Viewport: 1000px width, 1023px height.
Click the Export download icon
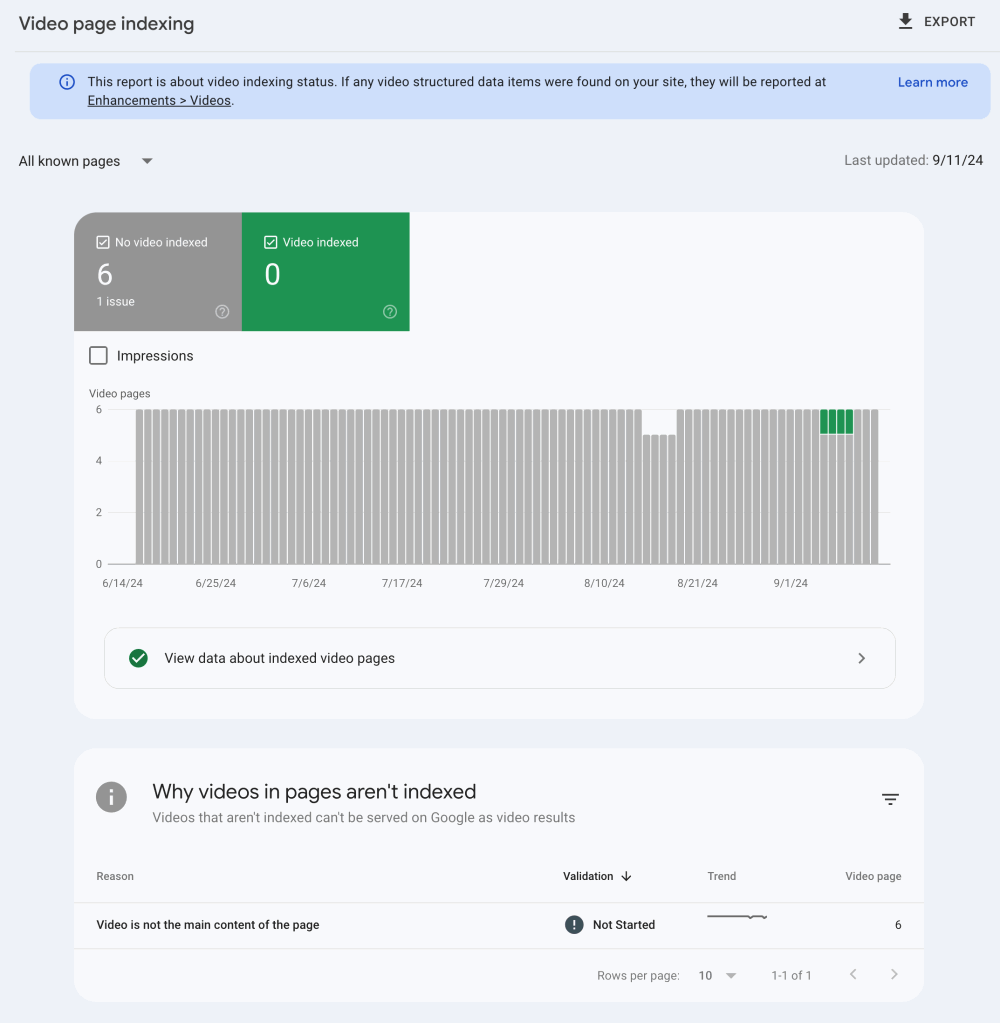click(905, 22)
